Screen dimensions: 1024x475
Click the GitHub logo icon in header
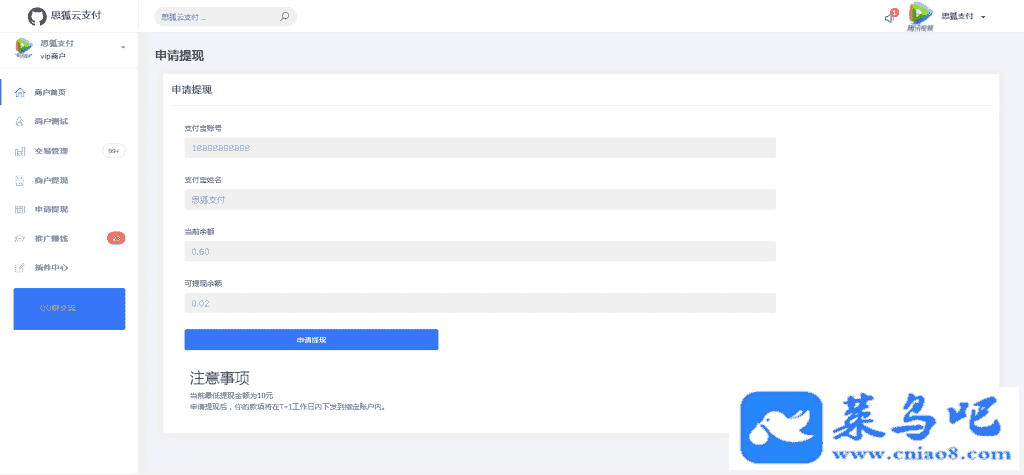point(37,16)
